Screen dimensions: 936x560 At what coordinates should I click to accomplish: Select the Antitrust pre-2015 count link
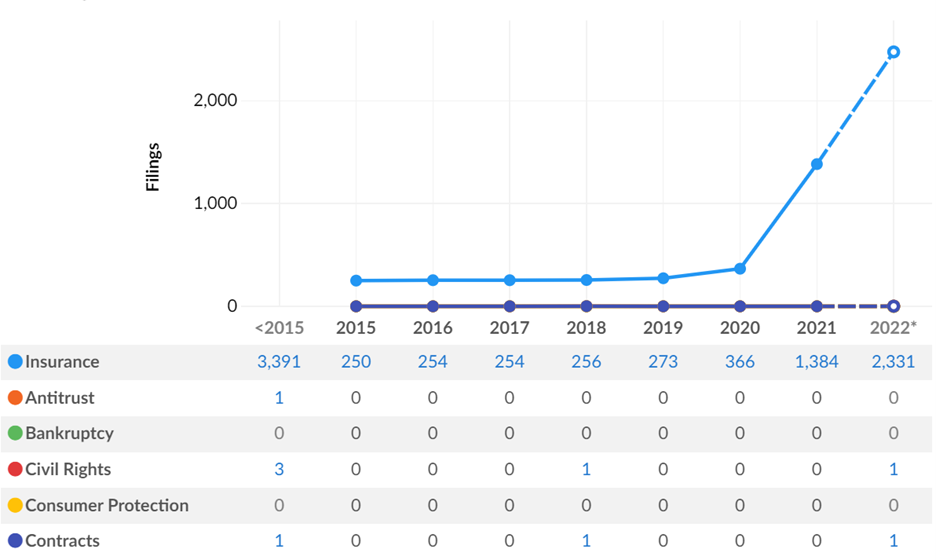[279, 398]
